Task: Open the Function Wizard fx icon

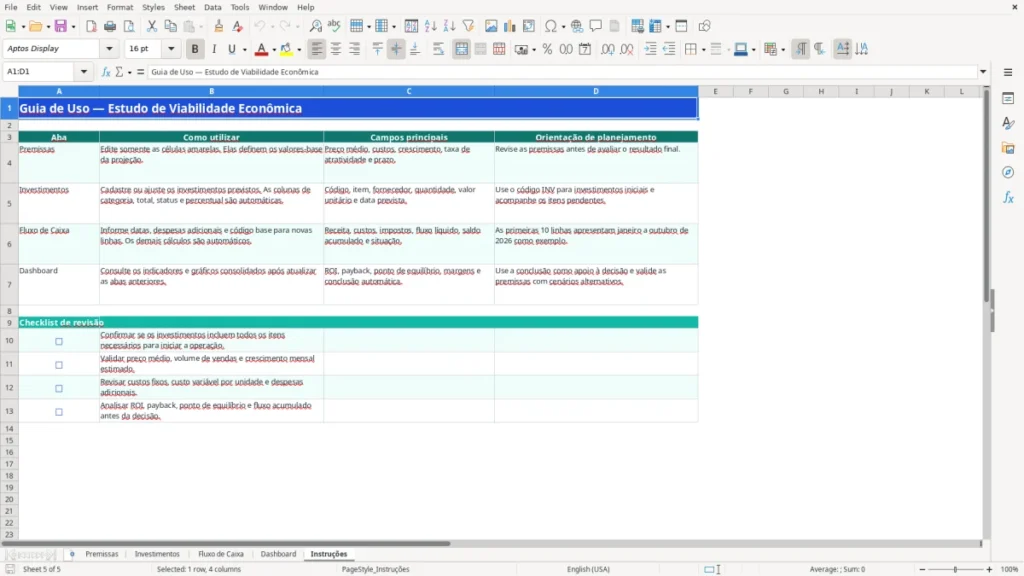Action: pos(106,72)
